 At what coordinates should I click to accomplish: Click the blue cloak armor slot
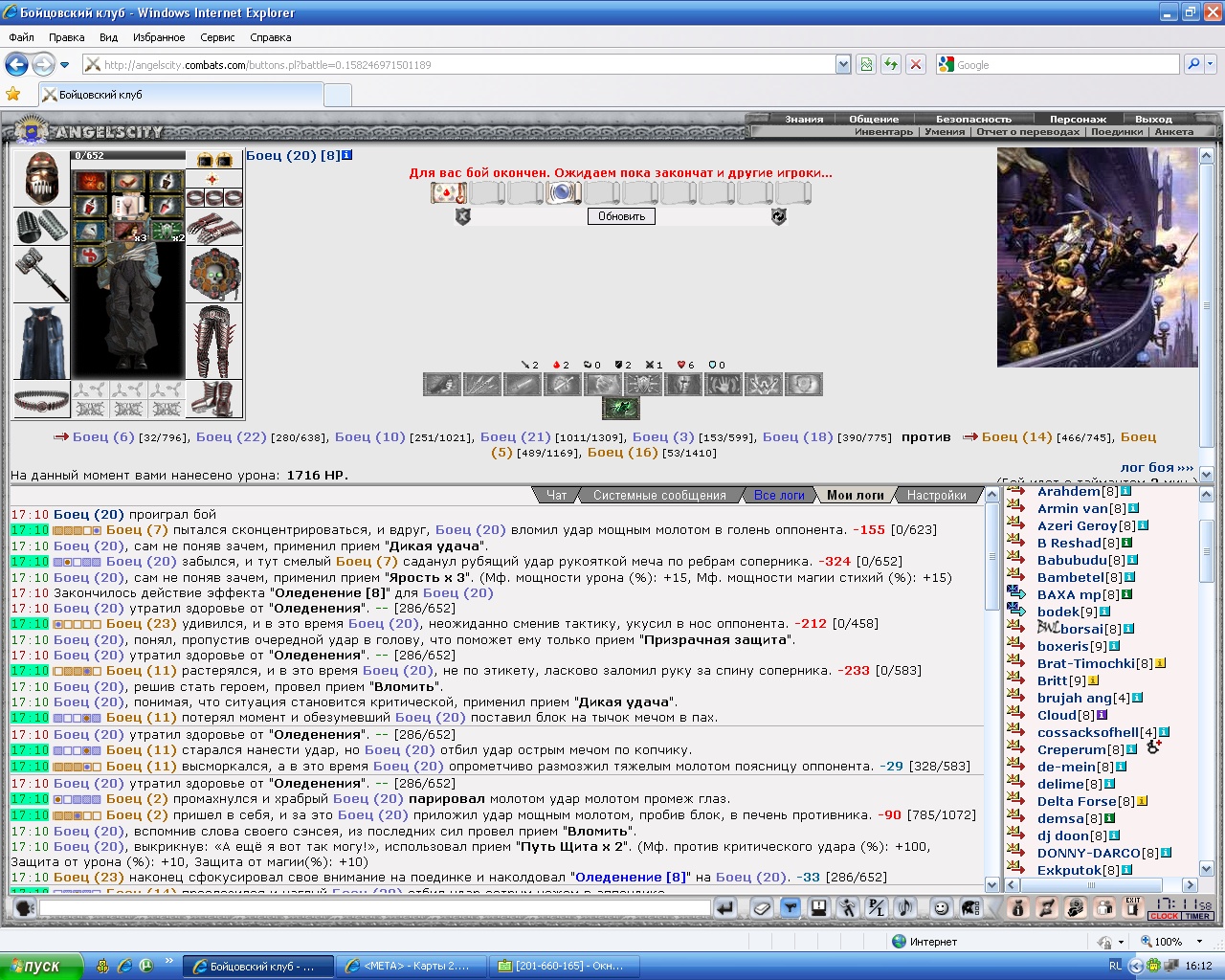[x=41, y=342]
